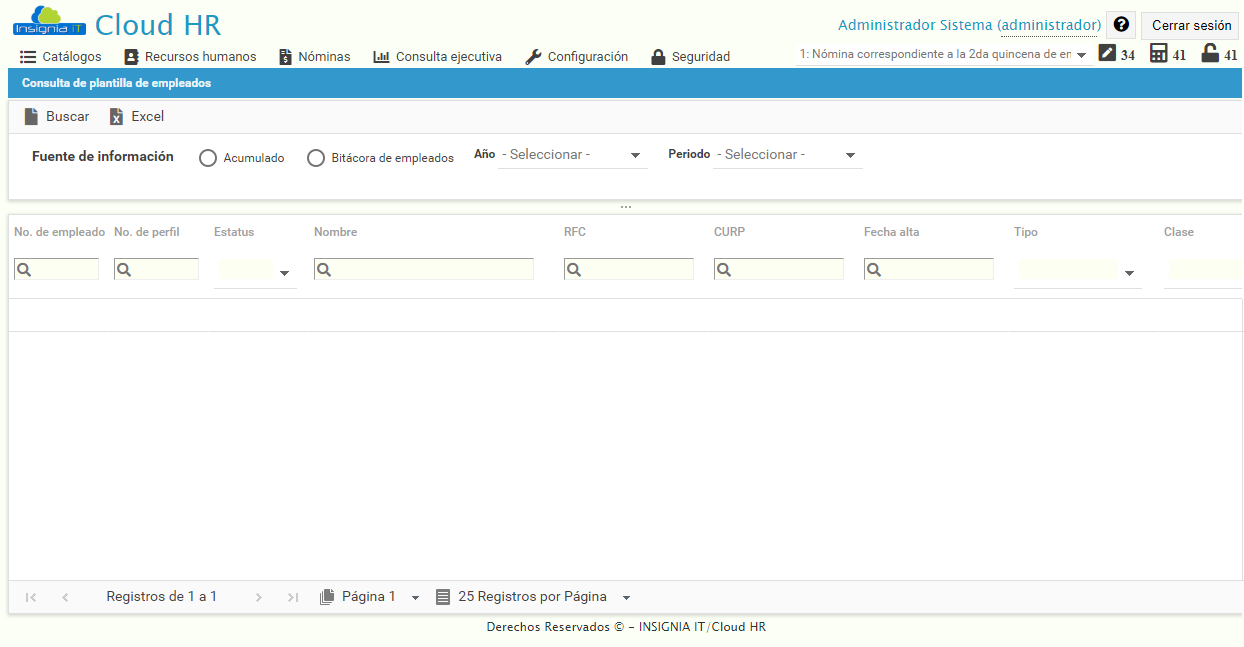
Task: Select the Bitácora de empleados radio button
Action: pos(316,157)
